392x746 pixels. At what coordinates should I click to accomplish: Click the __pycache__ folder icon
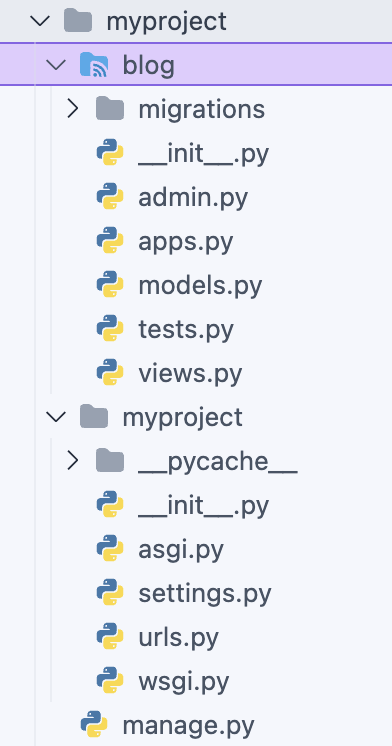pyautogui.click(x=110, y=461)
